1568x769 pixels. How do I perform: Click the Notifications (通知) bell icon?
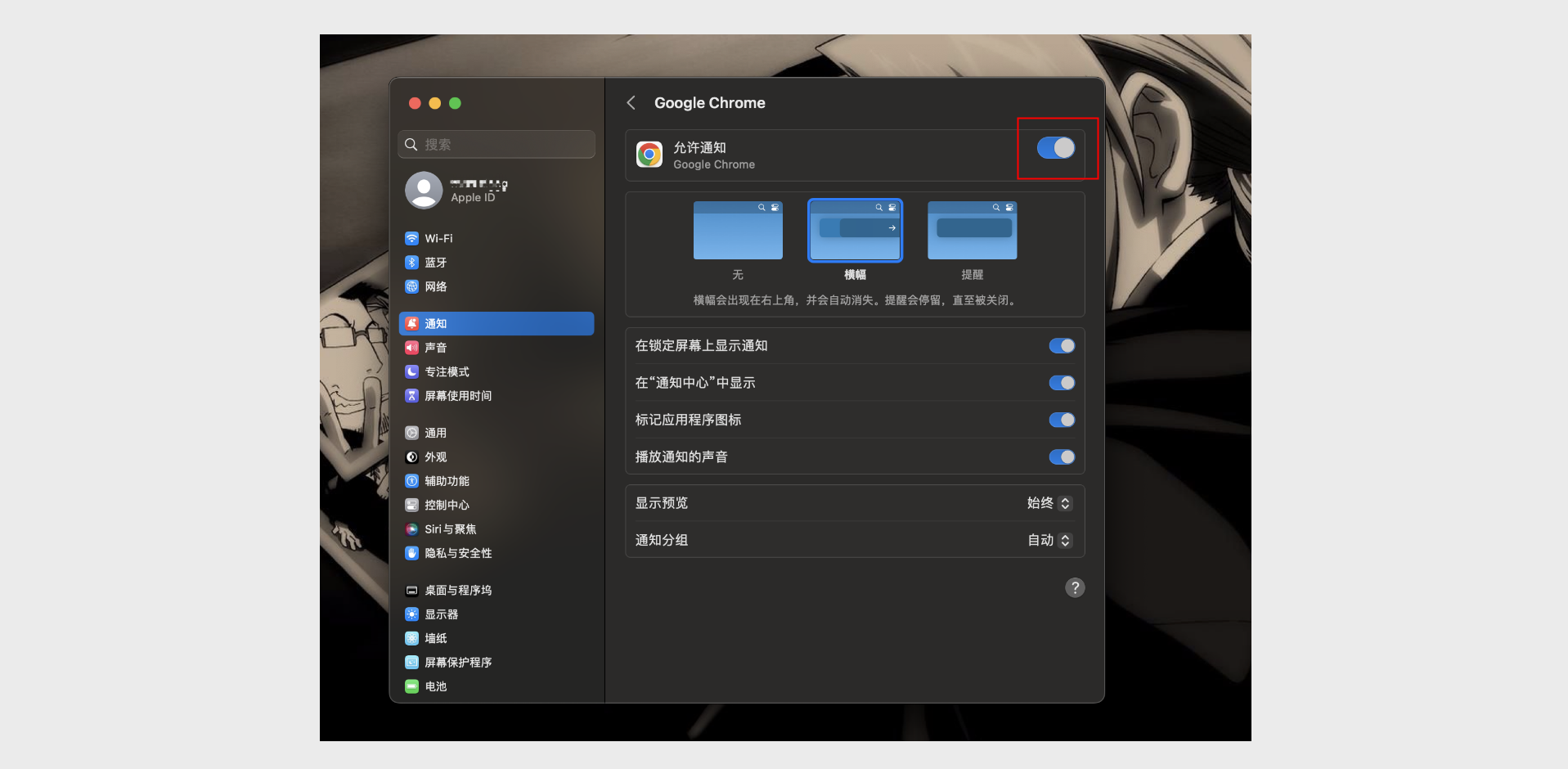coord(412,324)
